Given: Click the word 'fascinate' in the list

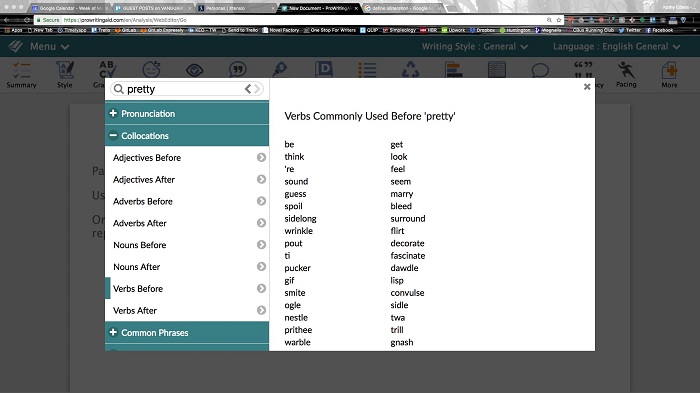Looking at the screenshot, I should tap(408, 255).
